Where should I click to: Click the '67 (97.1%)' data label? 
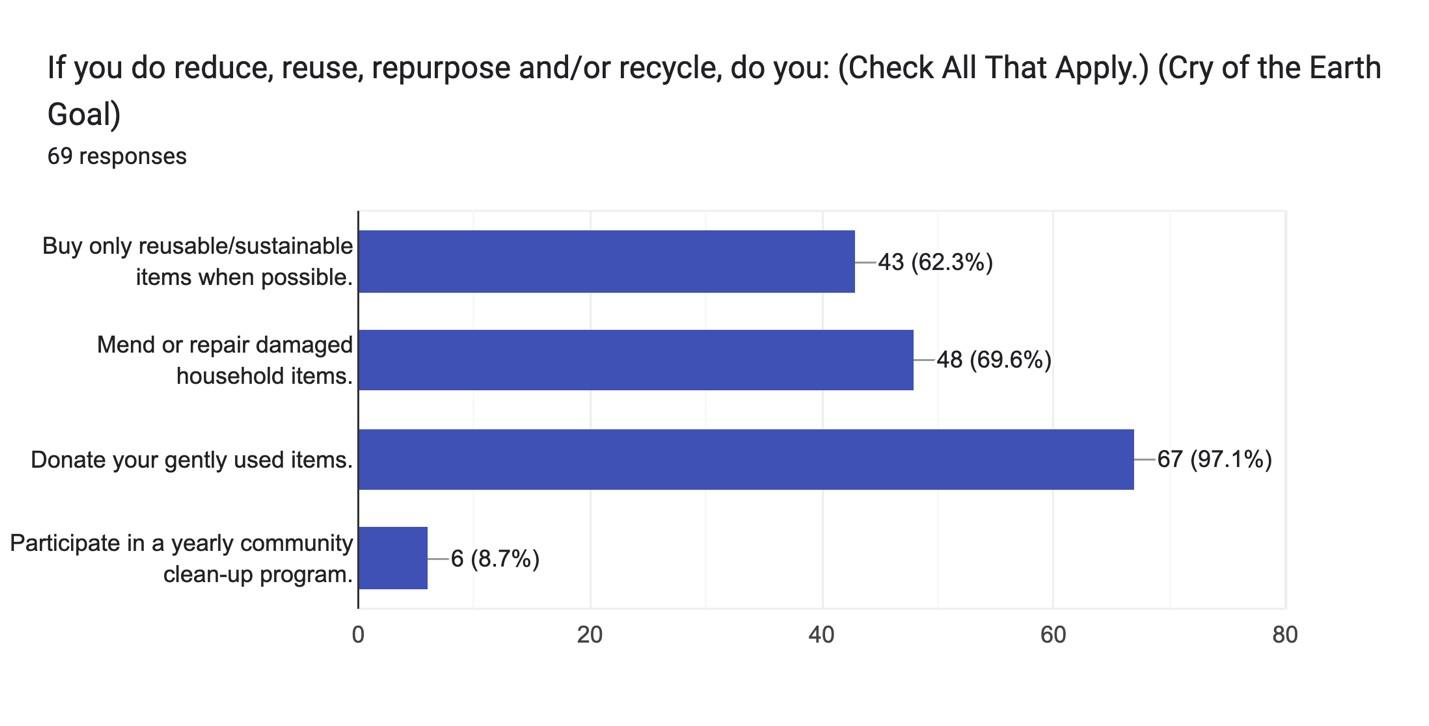[1214, 459]
